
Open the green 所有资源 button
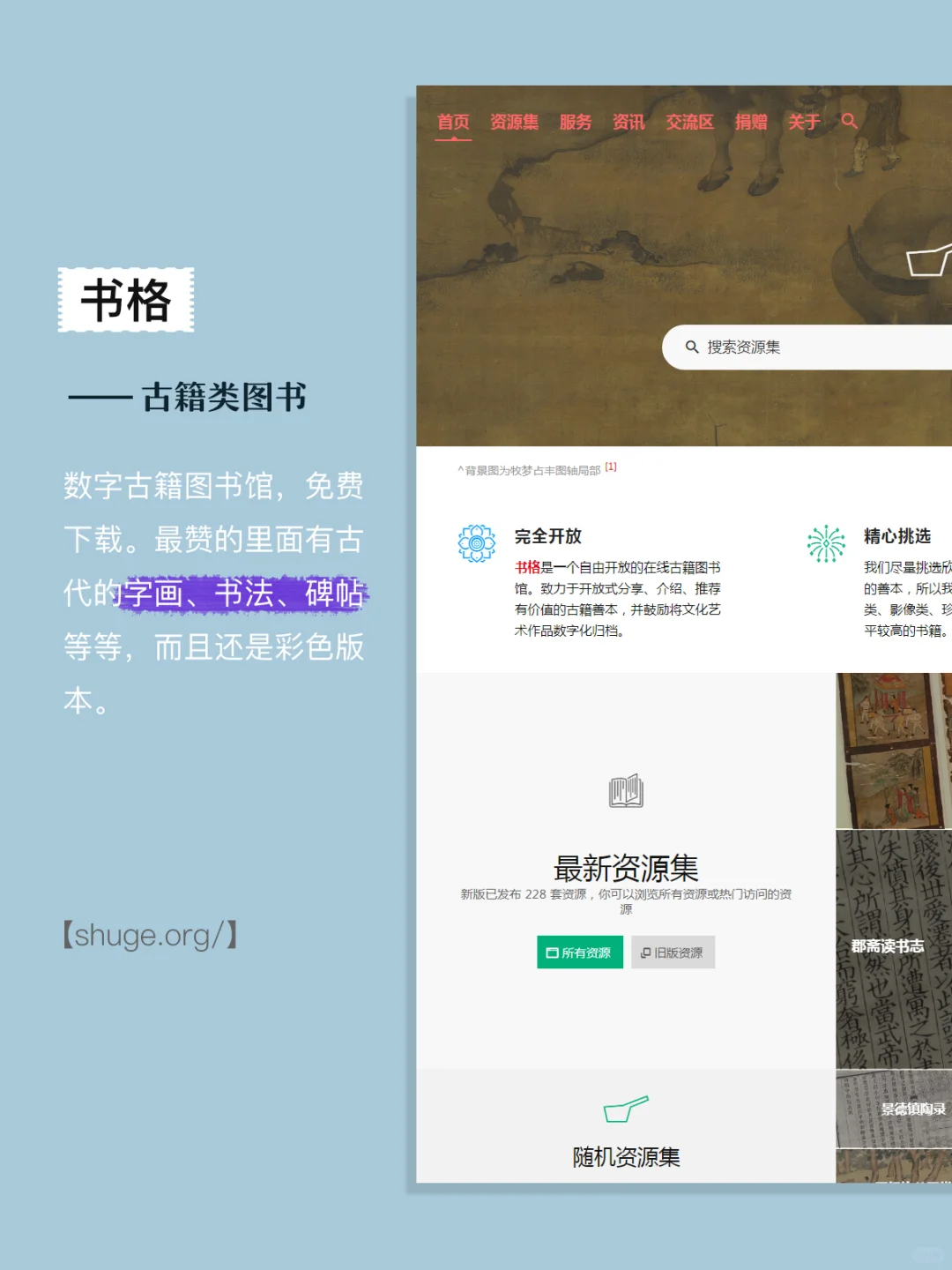(580, 952)
